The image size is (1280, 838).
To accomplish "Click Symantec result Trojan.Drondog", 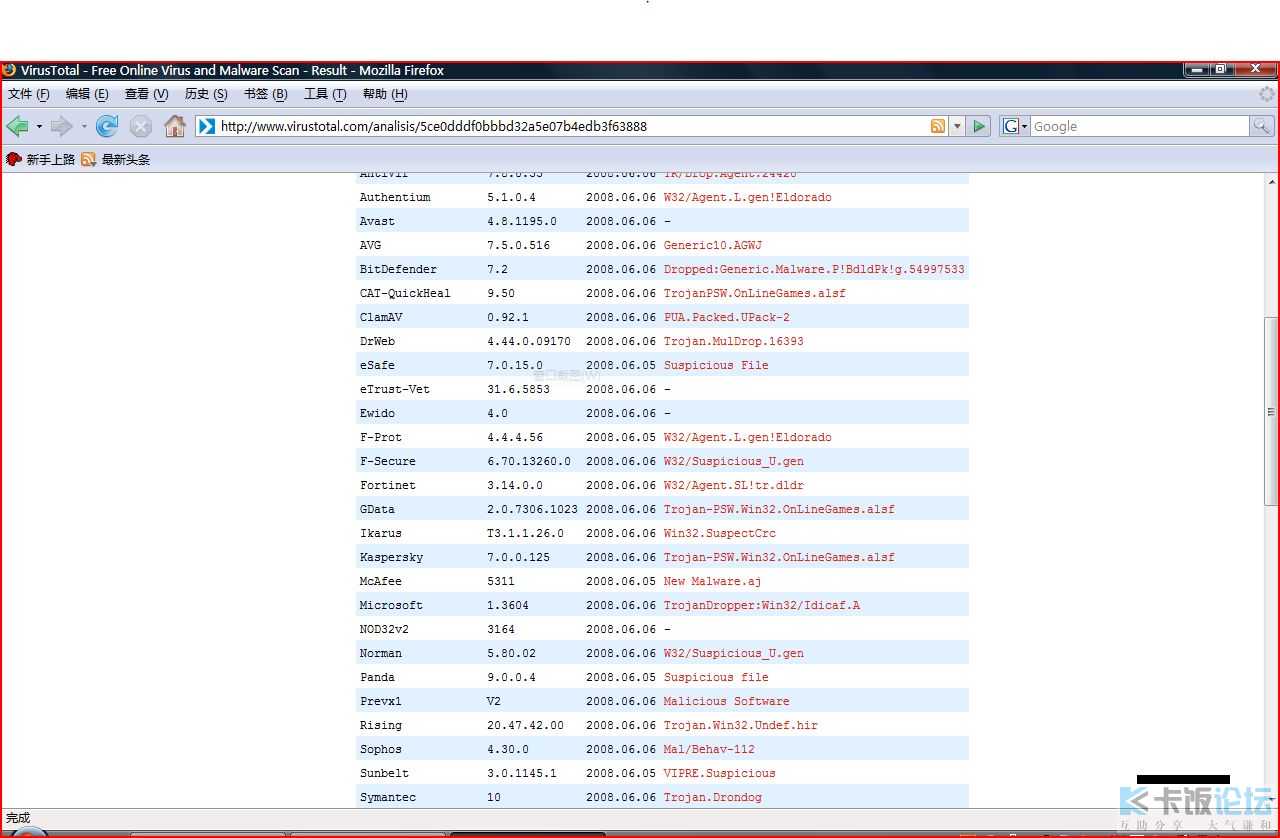I will pos(713,797).
